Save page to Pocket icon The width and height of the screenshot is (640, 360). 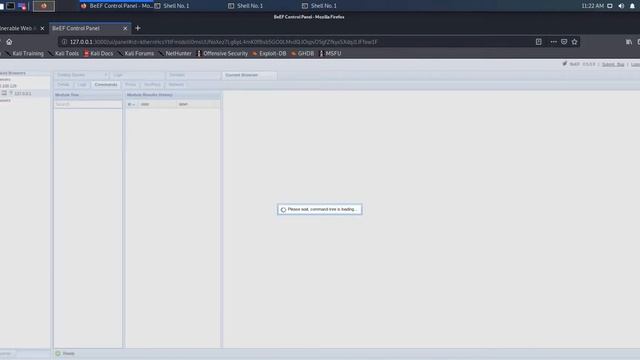tap(564, 42)
